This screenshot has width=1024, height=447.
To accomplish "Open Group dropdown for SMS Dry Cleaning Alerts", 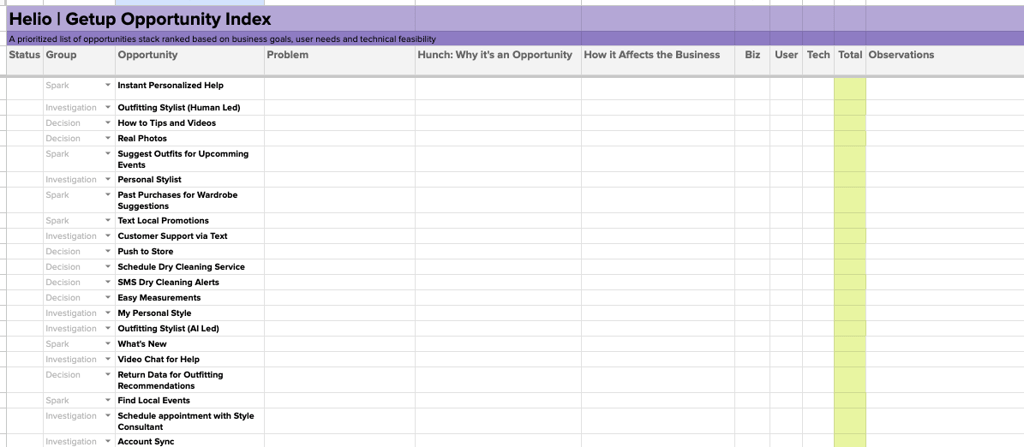I will 108,282.
